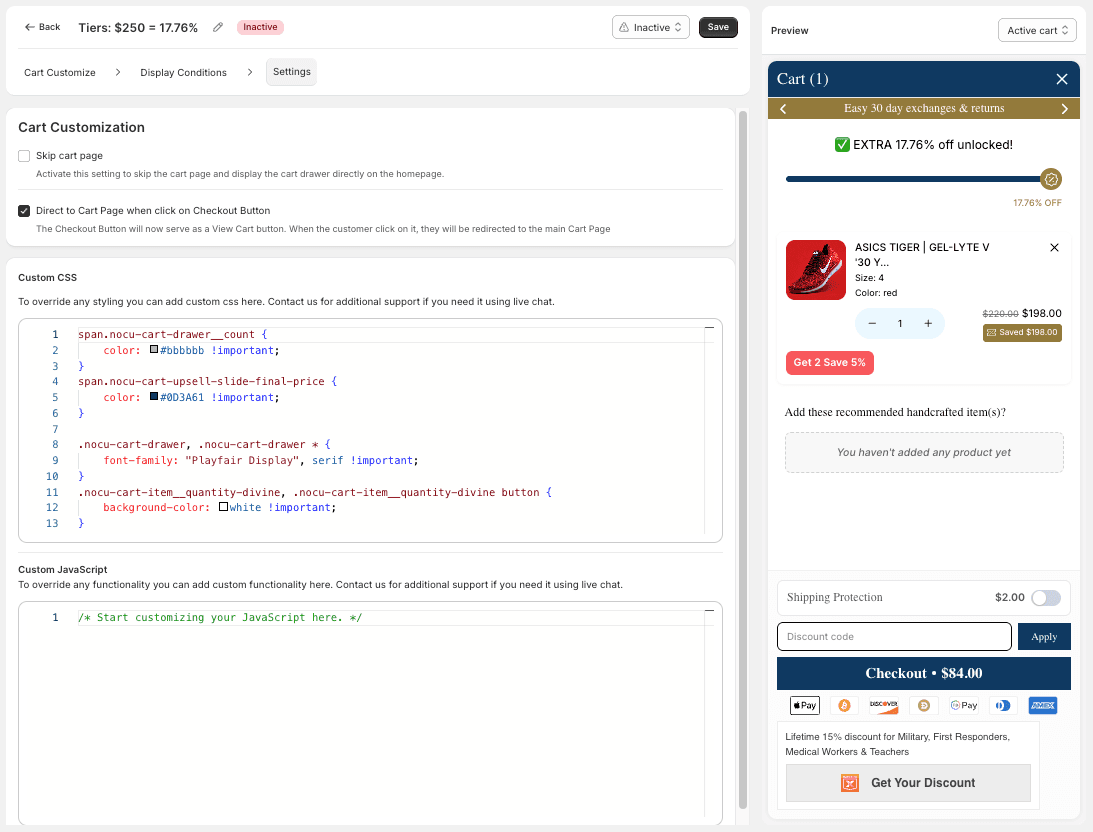Viewport: 1093px width, 832px height.
Task: Decrease item quantity with minus
Action: 871,323
